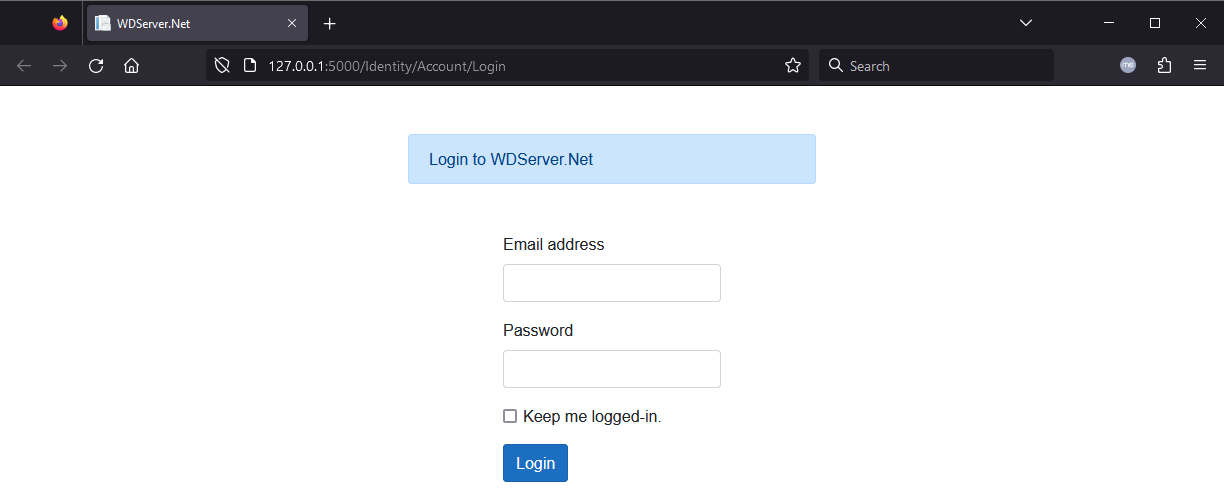Click the blue Login button
This screenshot has height=488, width=1224.
535,463
